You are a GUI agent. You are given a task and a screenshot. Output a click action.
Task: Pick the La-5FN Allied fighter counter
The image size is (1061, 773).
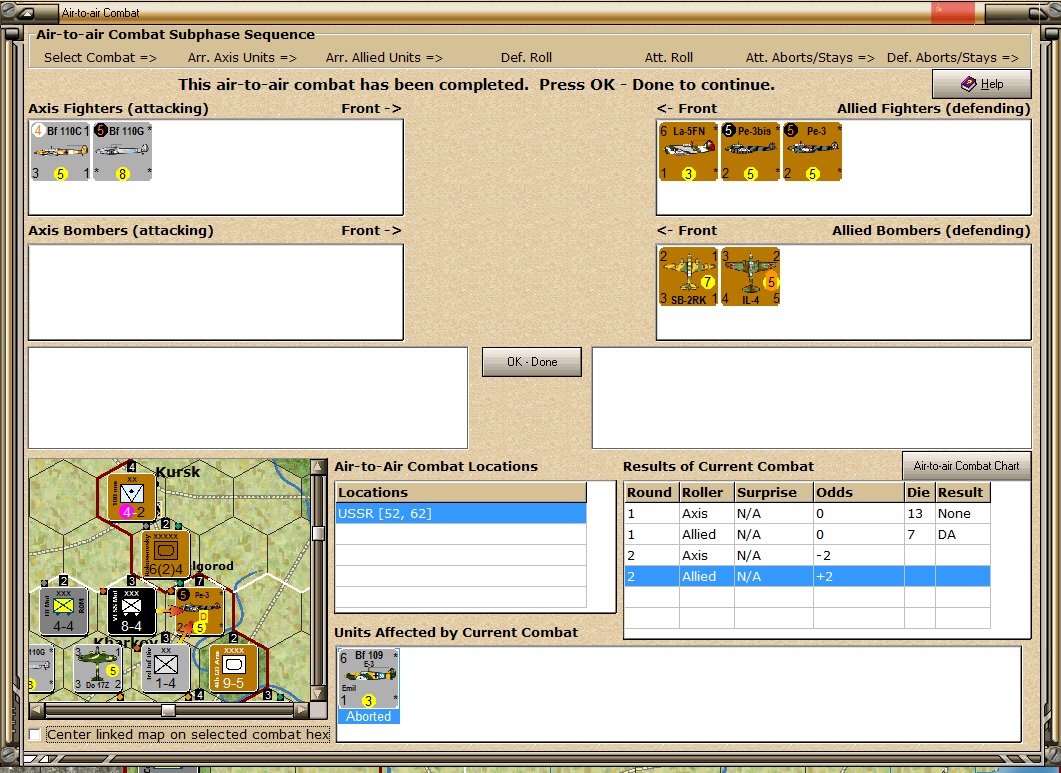688,152
